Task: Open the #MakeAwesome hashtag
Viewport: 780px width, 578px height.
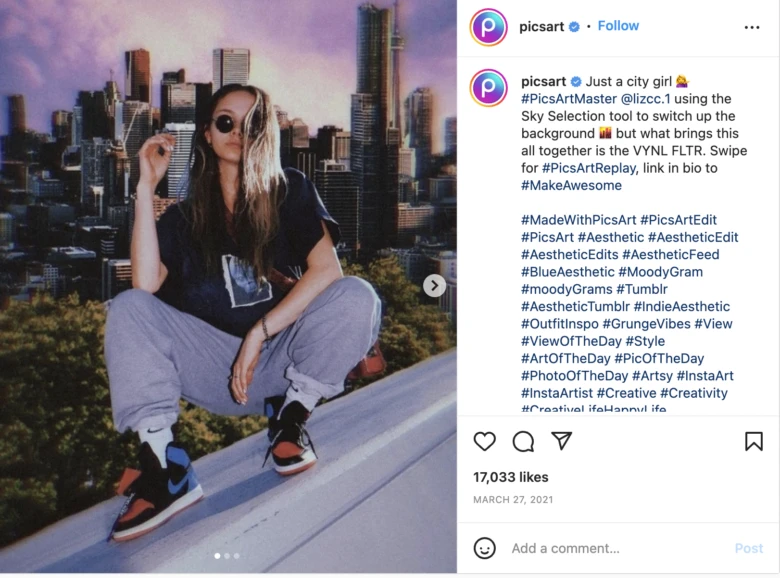Action: click(x=571, y=186)
